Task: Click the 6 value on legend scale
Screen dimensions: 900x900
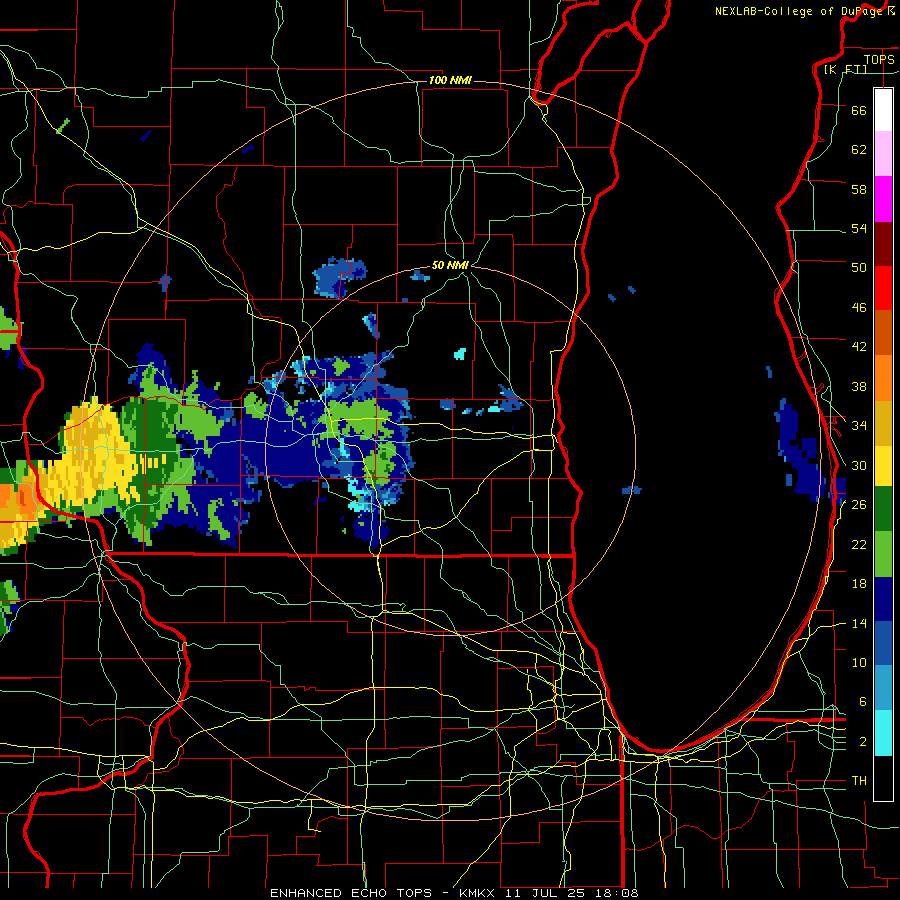Action: (862, 702)
